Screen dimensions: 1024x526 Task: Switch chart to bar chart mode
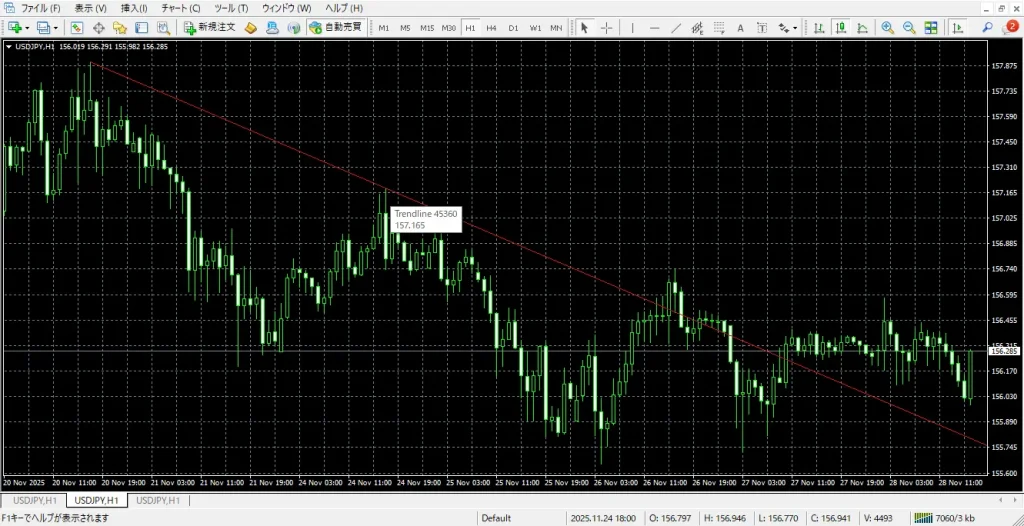pyautogui.click(x=819, y=28)
